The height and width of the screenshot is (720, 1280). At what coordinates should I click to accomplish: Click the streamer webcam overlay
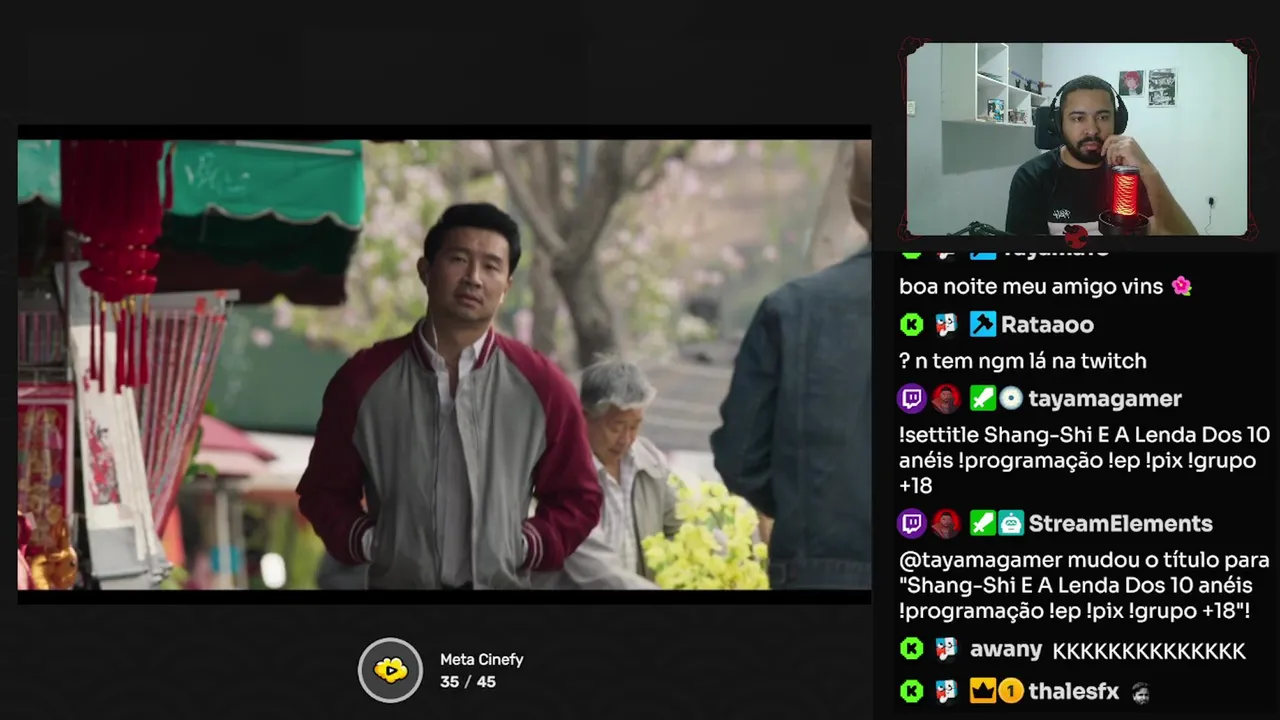(1077, 139)
